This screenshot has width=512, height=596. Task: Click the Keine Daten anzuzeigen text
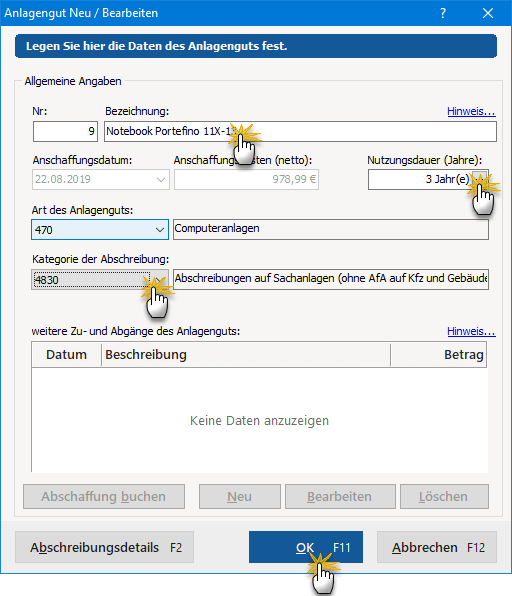(259, 421)
